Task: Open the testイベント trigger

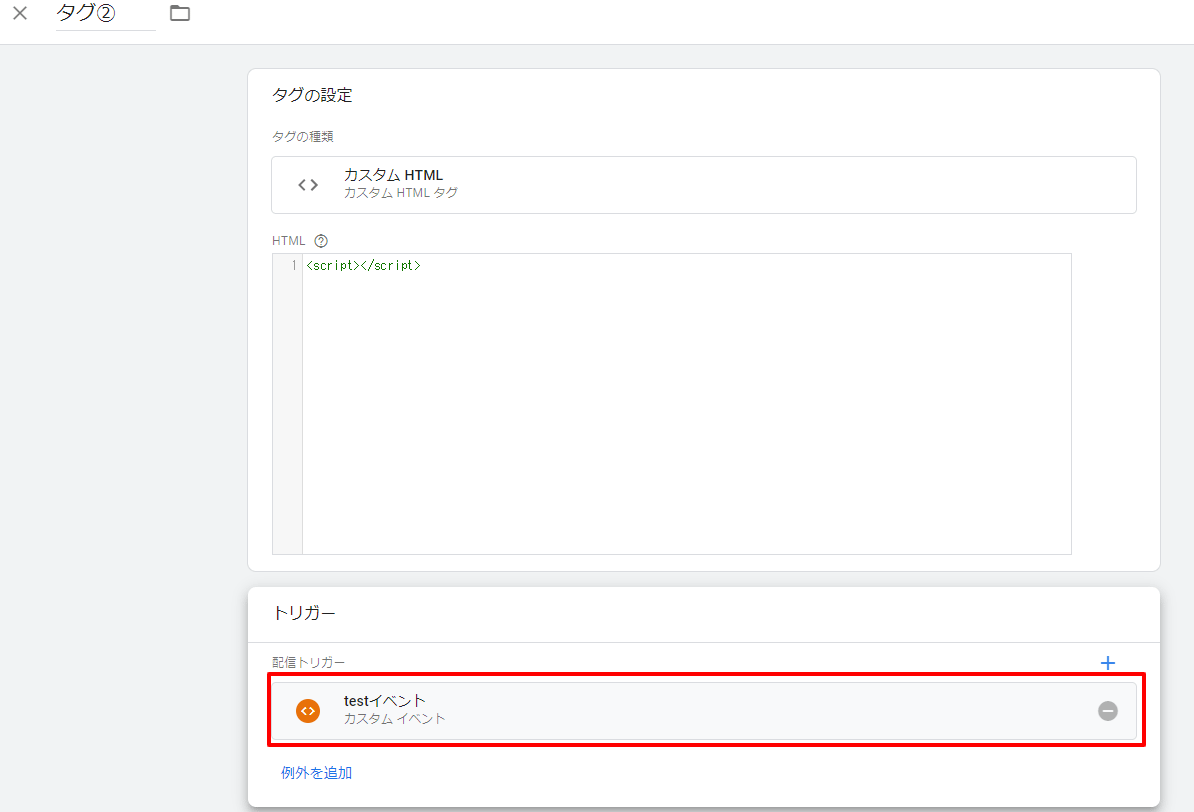Action: tap(700, 710)
